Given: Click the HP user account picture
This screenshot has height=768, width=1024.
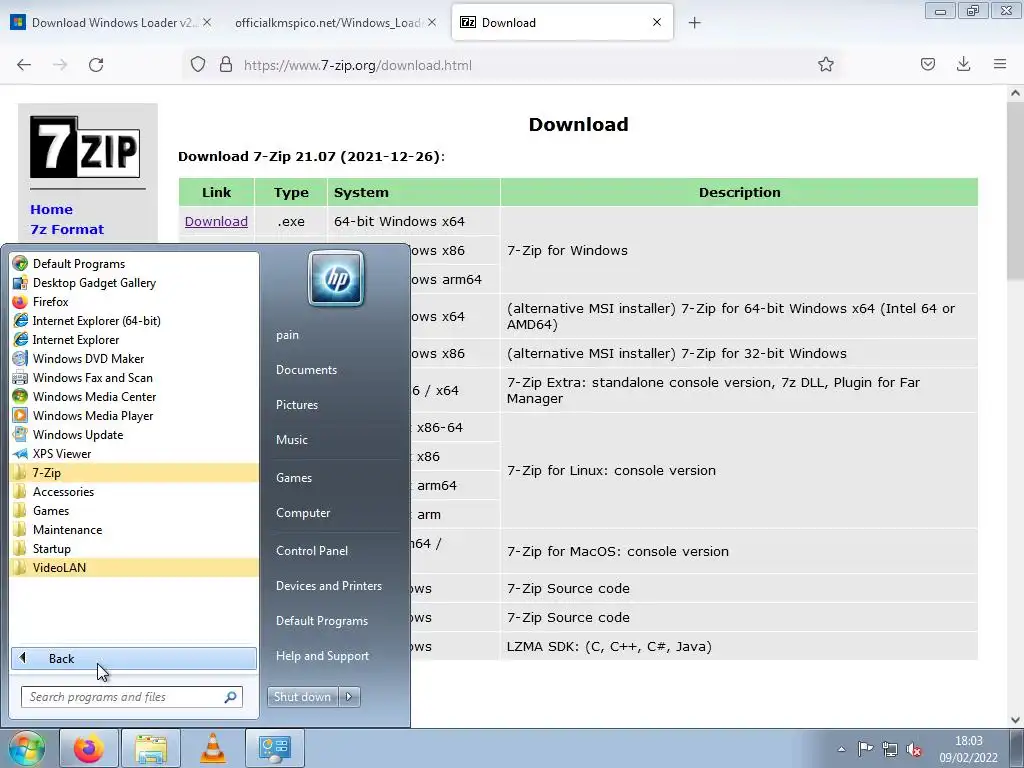Looking at the screenshot, I should pos(336,279).
